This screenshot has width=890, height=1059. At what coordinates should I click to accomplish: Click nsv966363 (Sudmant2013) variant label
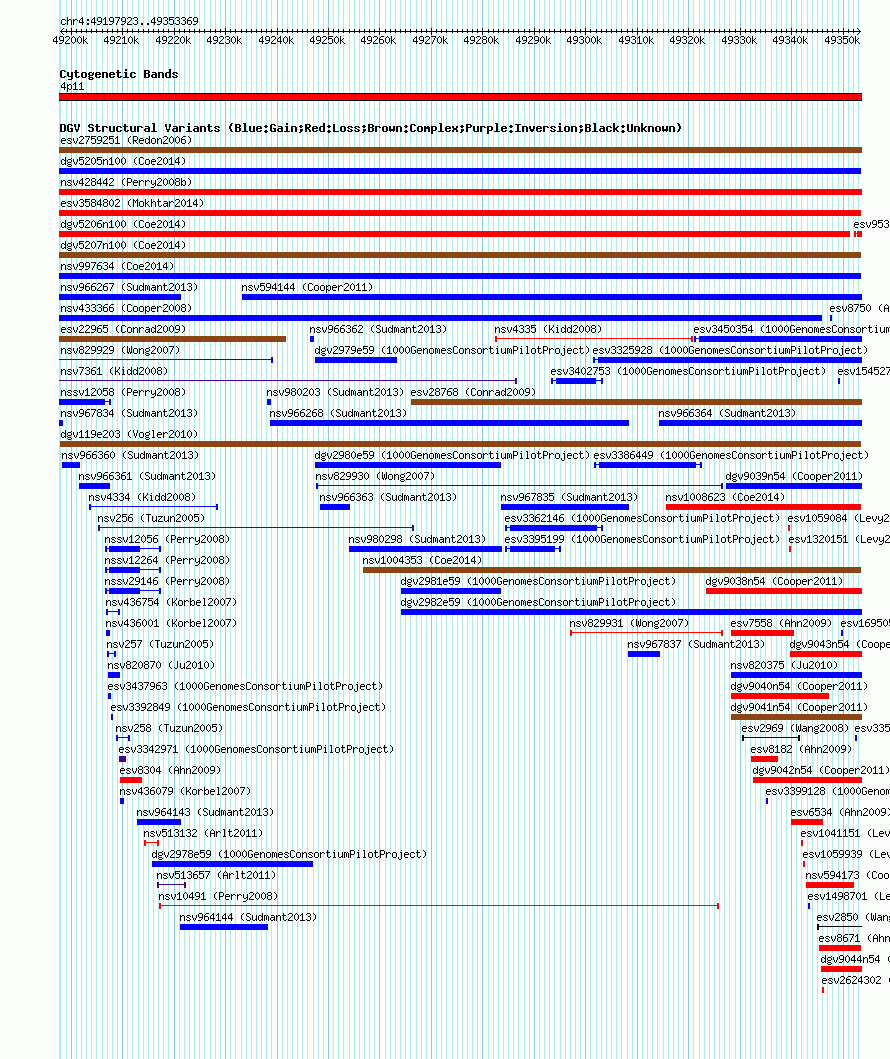tap(388, 496)
